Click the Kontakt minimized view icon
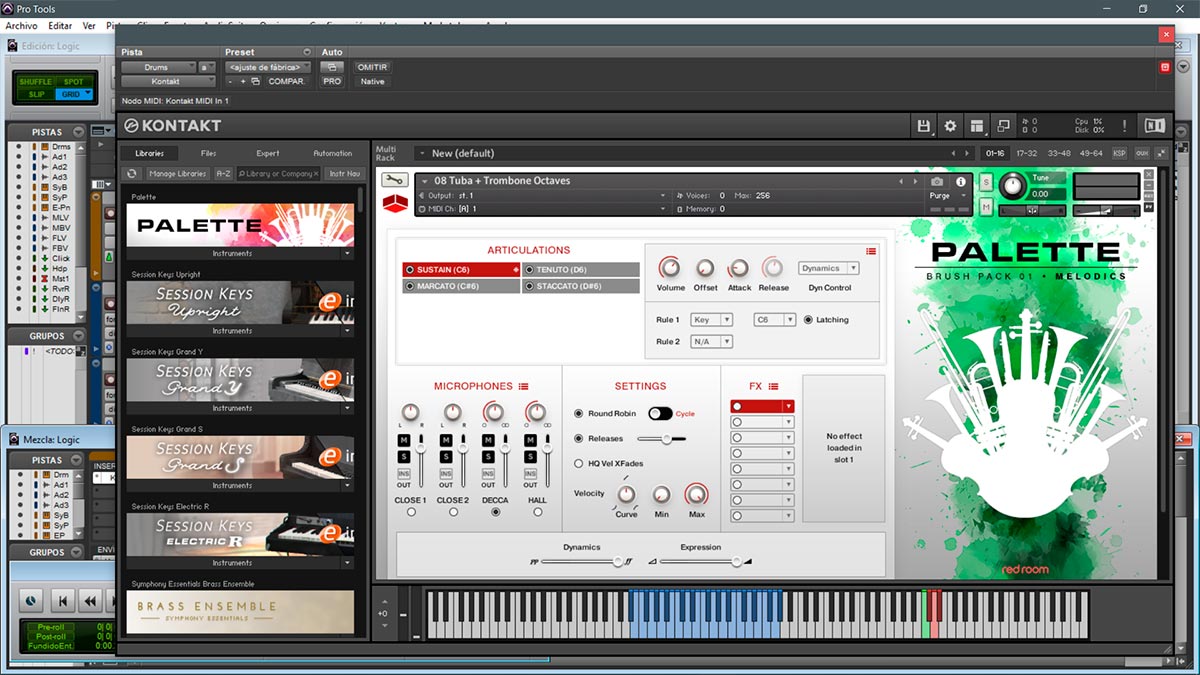1200x675 pixels. coord(1003,126)
